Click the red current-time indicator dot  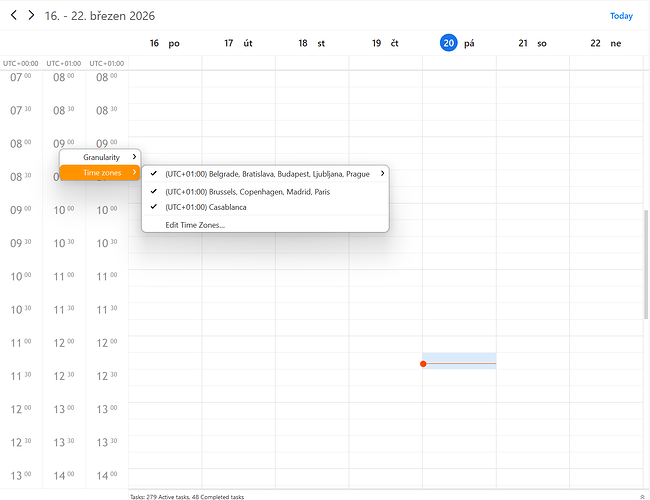423,364
